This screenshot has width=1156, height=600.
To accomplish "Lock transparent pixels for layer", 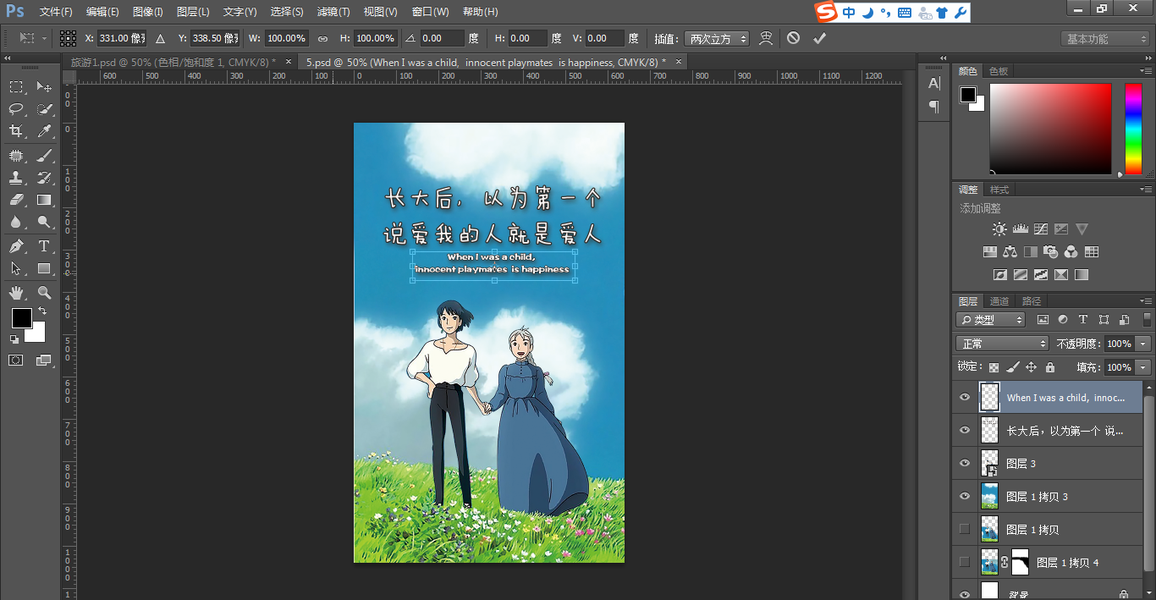I will tap(994, 367).
